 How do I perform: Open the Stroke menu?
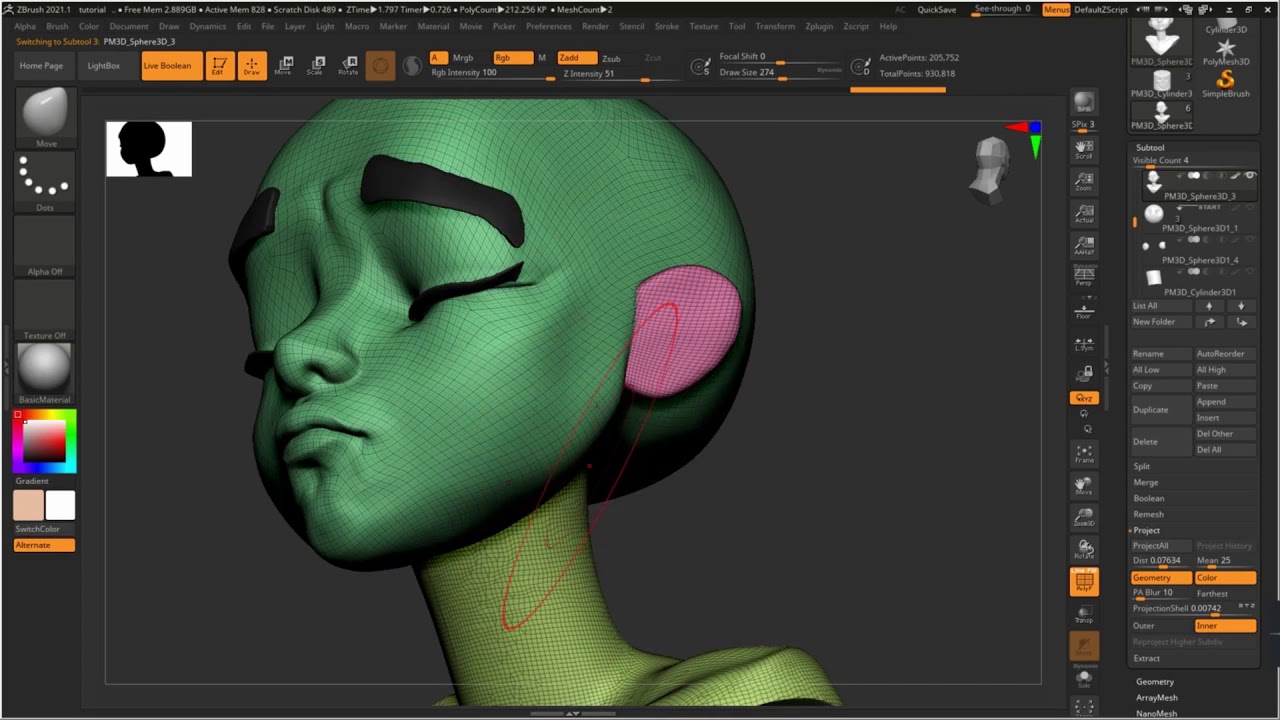coord(667,26)
